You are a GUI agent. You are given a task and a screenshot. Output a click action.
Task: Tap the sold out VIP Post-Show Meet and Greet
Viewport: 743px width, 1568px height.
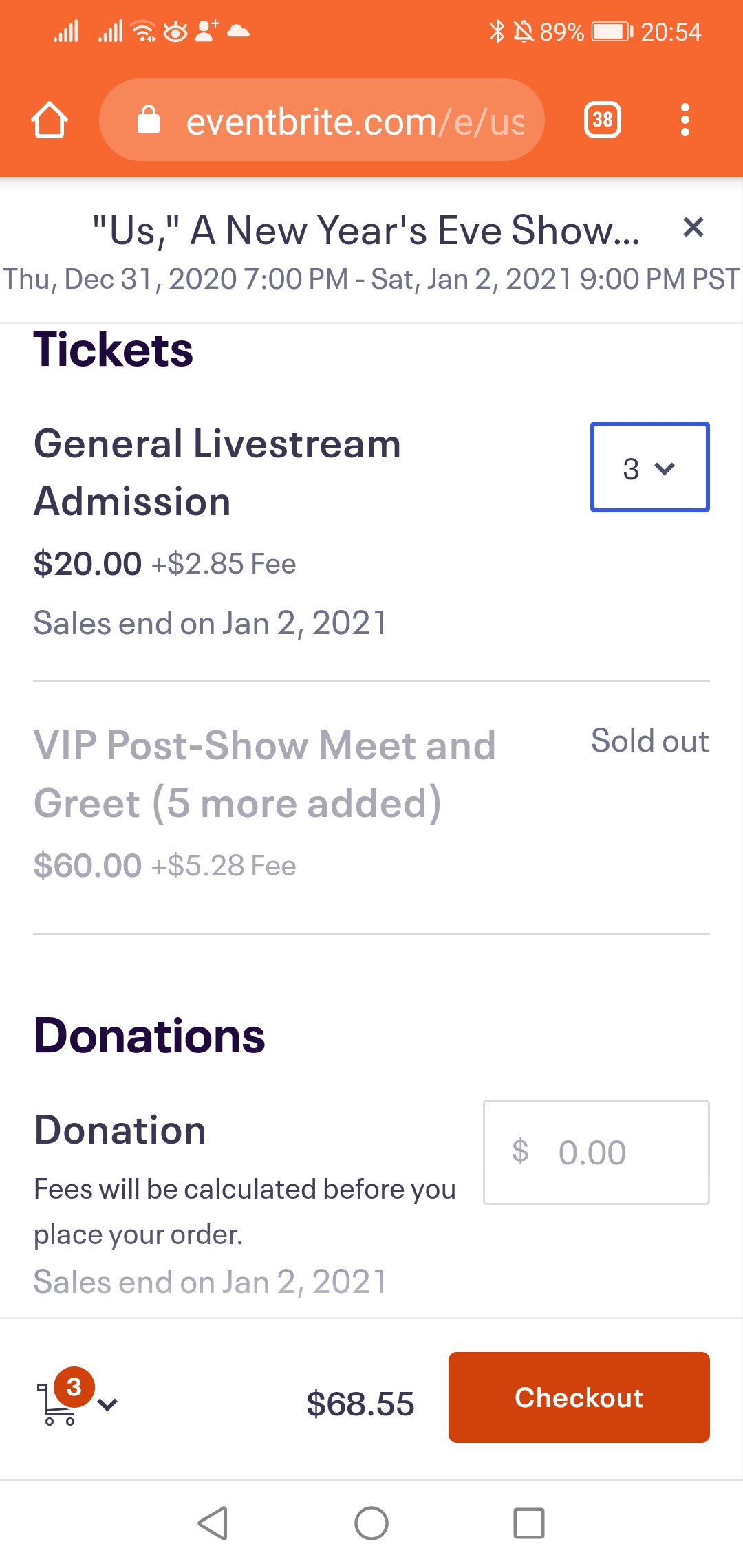click(x=265, y=774)
